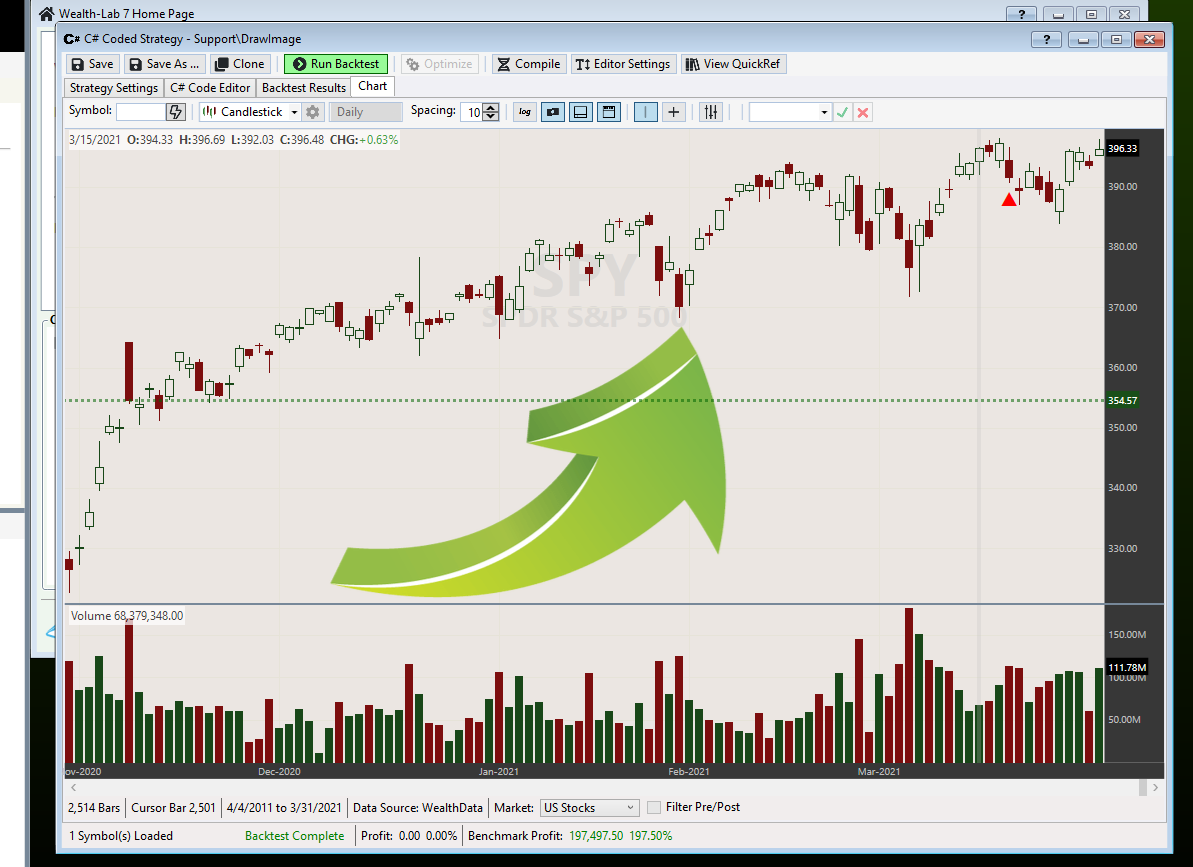Click the Daily scale field
This screenshot has height=867, width=1193.
click(x=365, y=112)
